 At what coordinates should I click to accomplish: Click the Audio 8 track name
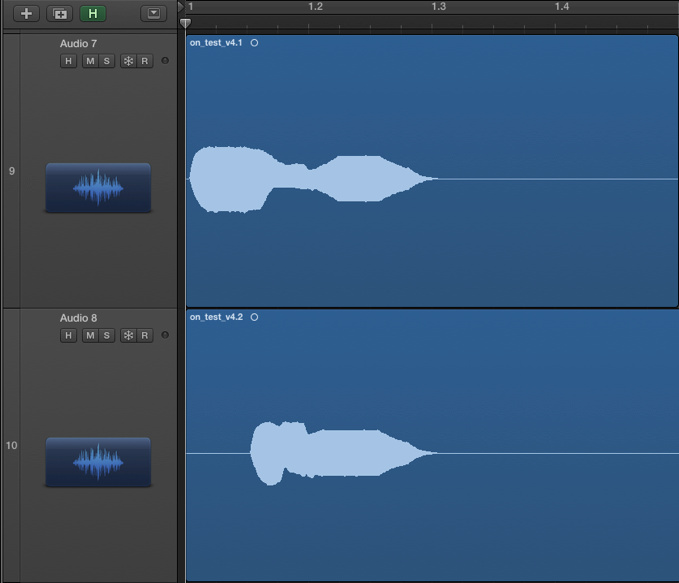click(x=78, y=318)
